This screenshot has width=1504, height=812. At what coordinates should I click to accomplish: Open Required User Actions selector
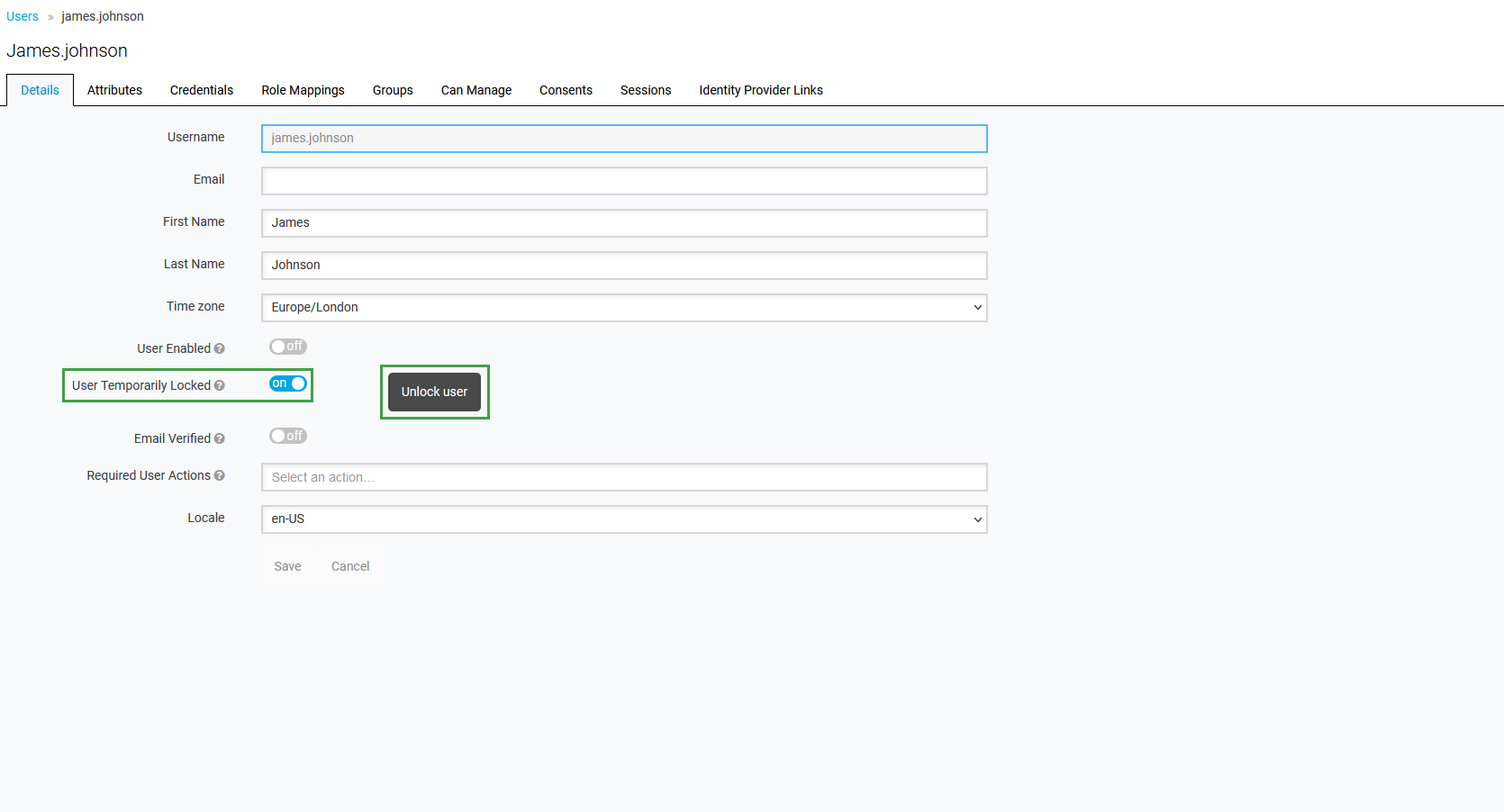click(x=624, y=477)
